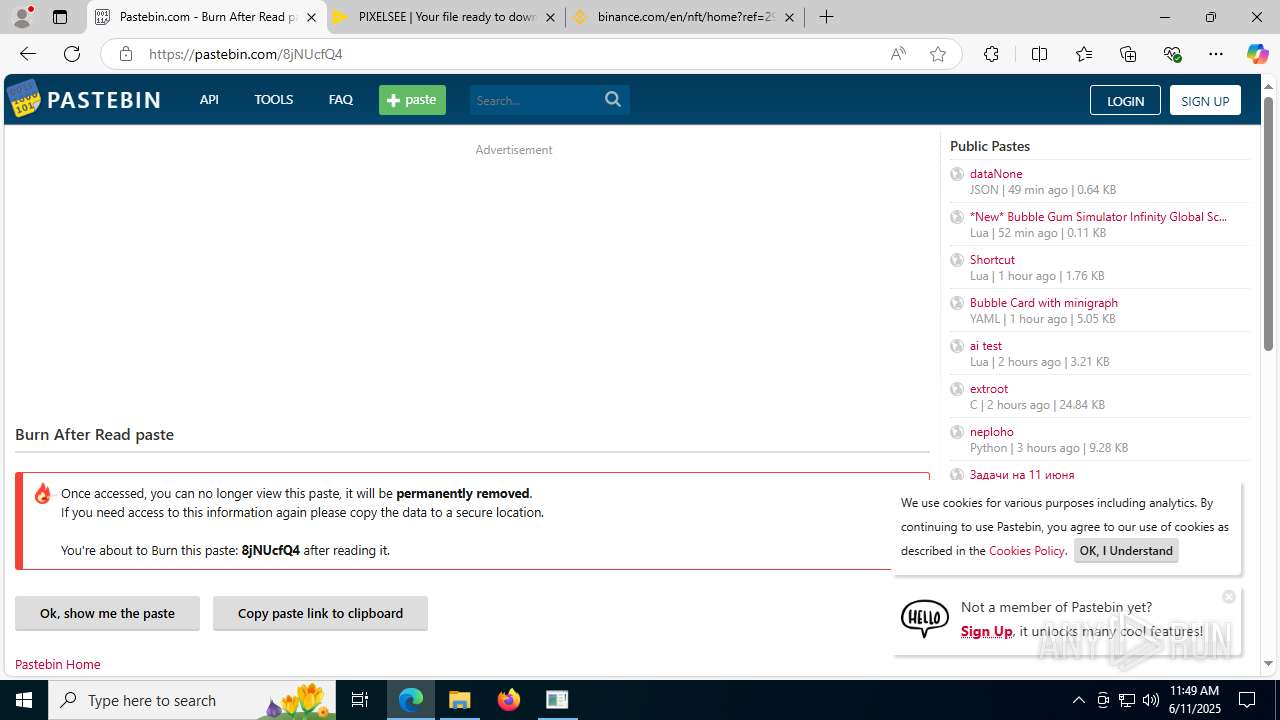The image size is (1280, 720).
Task: Click the globe icon next to Shortcut paste
Action: click(957, 260)
